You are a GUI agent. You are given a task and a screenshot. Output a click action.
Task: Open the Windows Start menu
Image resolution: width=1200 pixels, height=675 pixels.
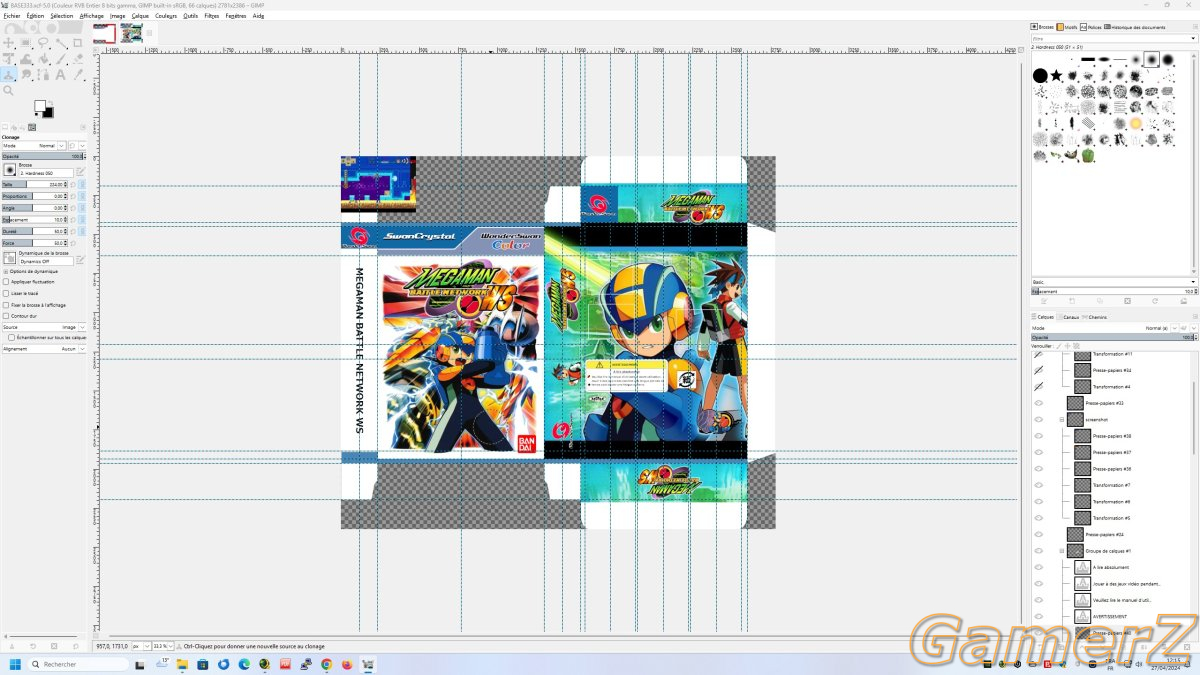point(16,664)
